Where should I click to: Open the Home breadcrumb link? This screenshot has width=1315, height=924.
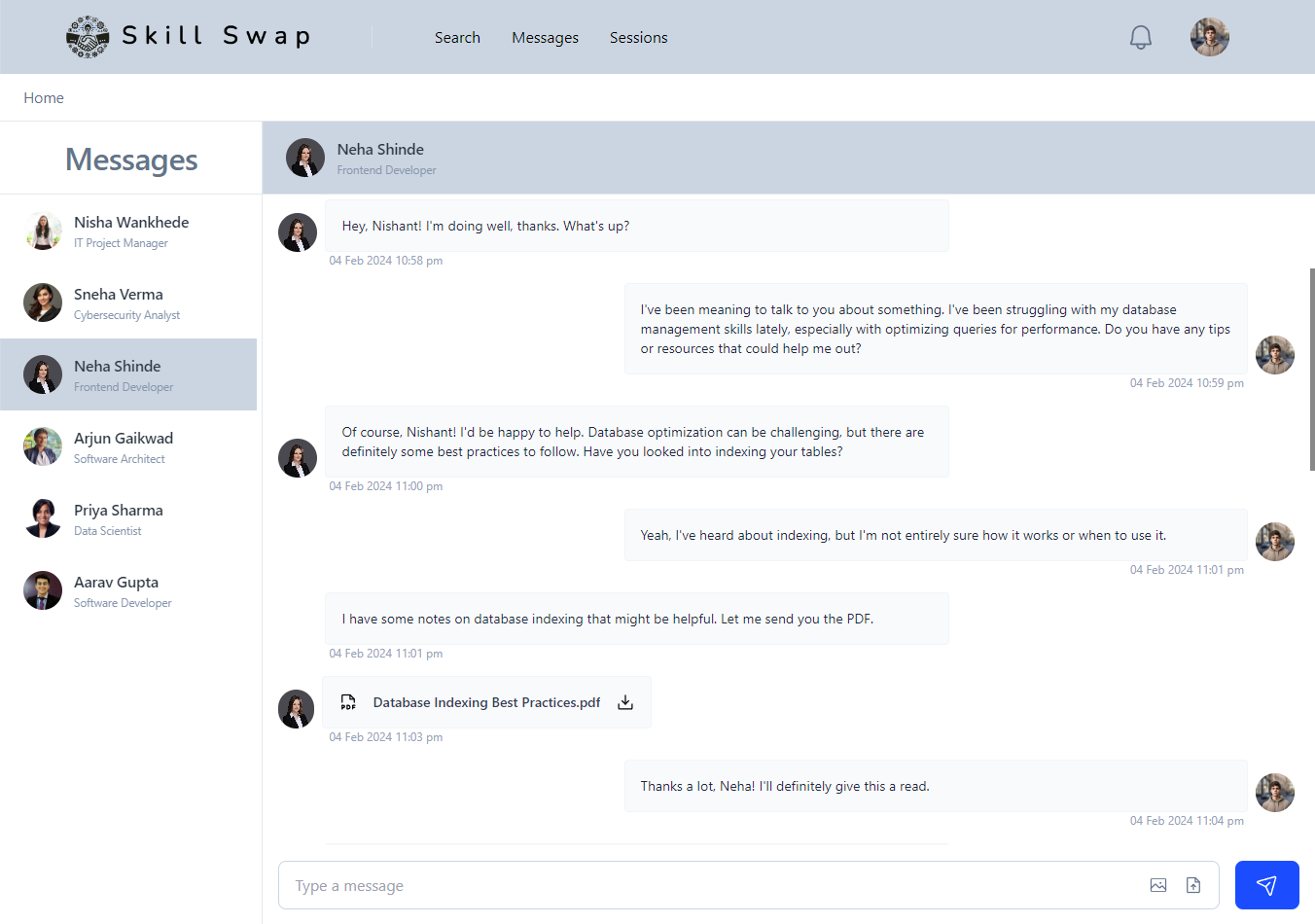[43, 97]
